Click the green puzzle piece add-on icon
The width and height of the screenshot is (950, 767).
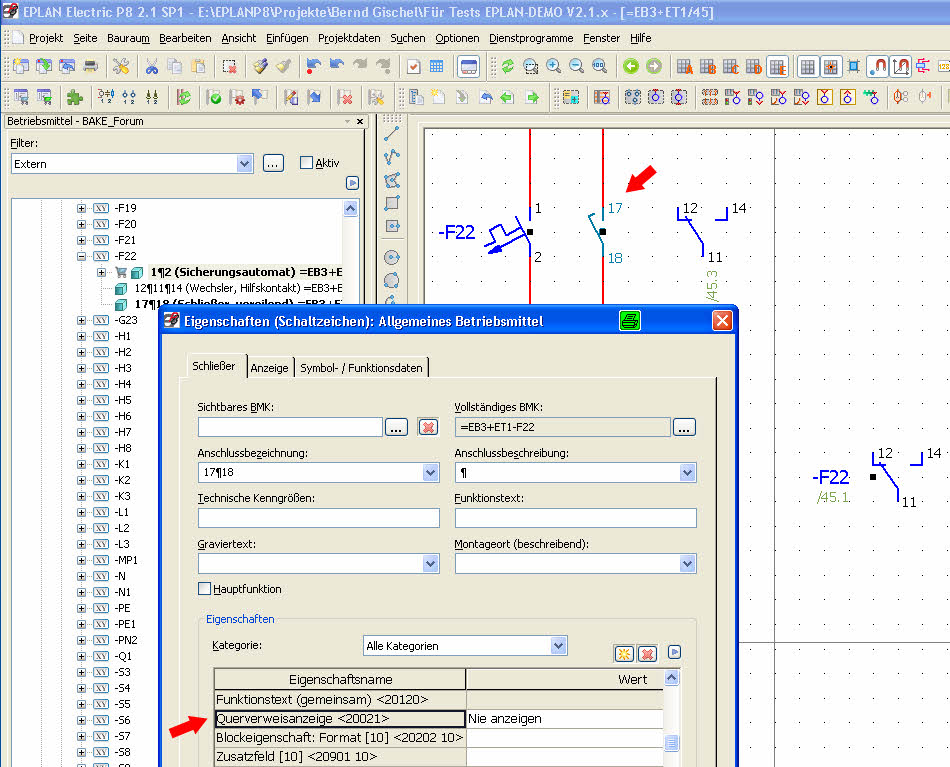click(75, 97)
